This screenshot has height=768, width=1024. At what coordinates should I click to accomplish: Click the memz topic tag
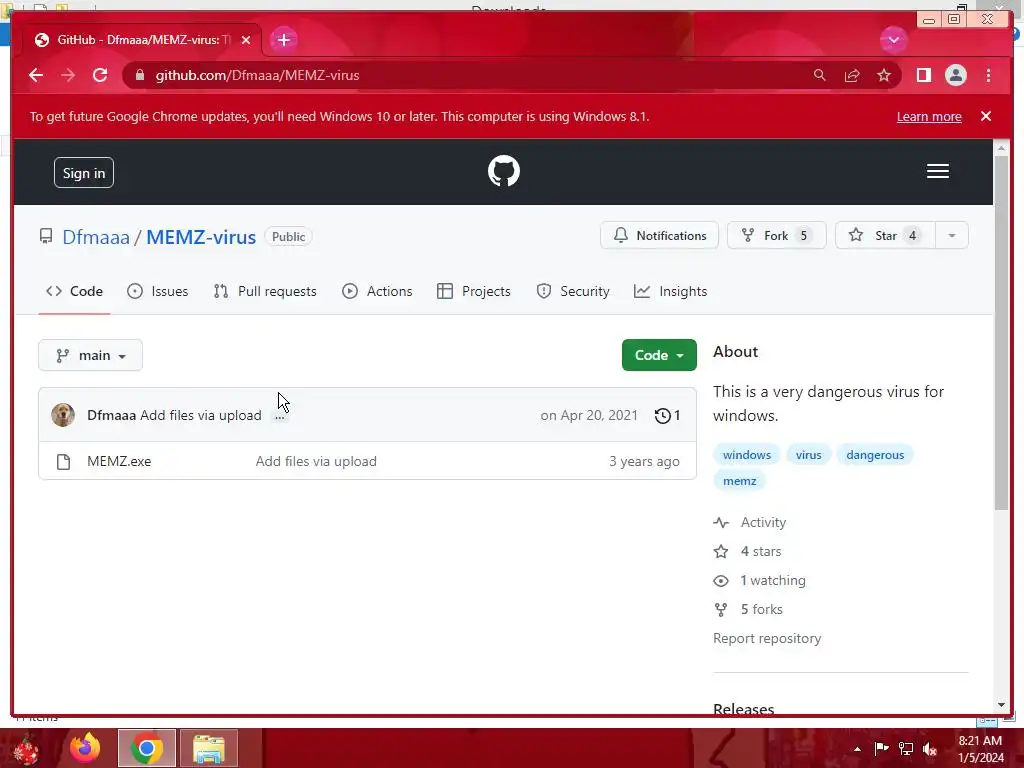coord(739,481)
